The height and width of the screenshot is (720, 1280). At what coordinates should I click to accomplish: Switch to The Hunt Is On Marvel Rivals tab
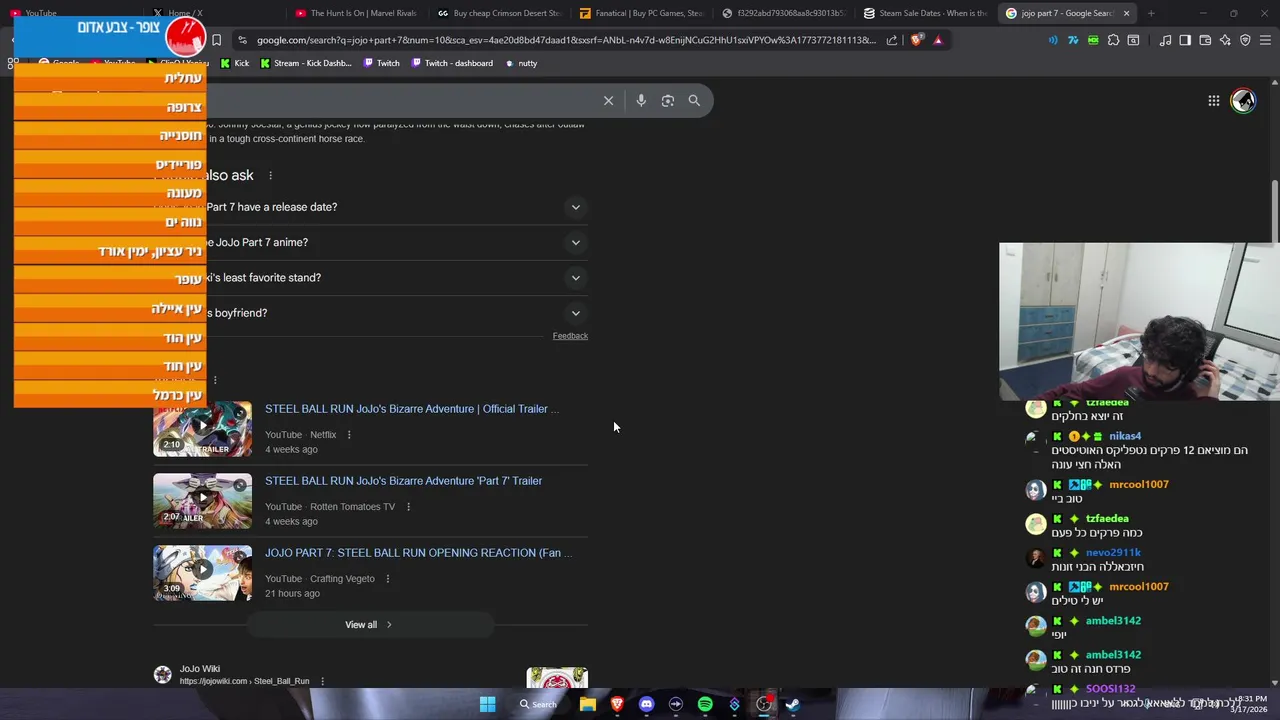click(357, 13)
